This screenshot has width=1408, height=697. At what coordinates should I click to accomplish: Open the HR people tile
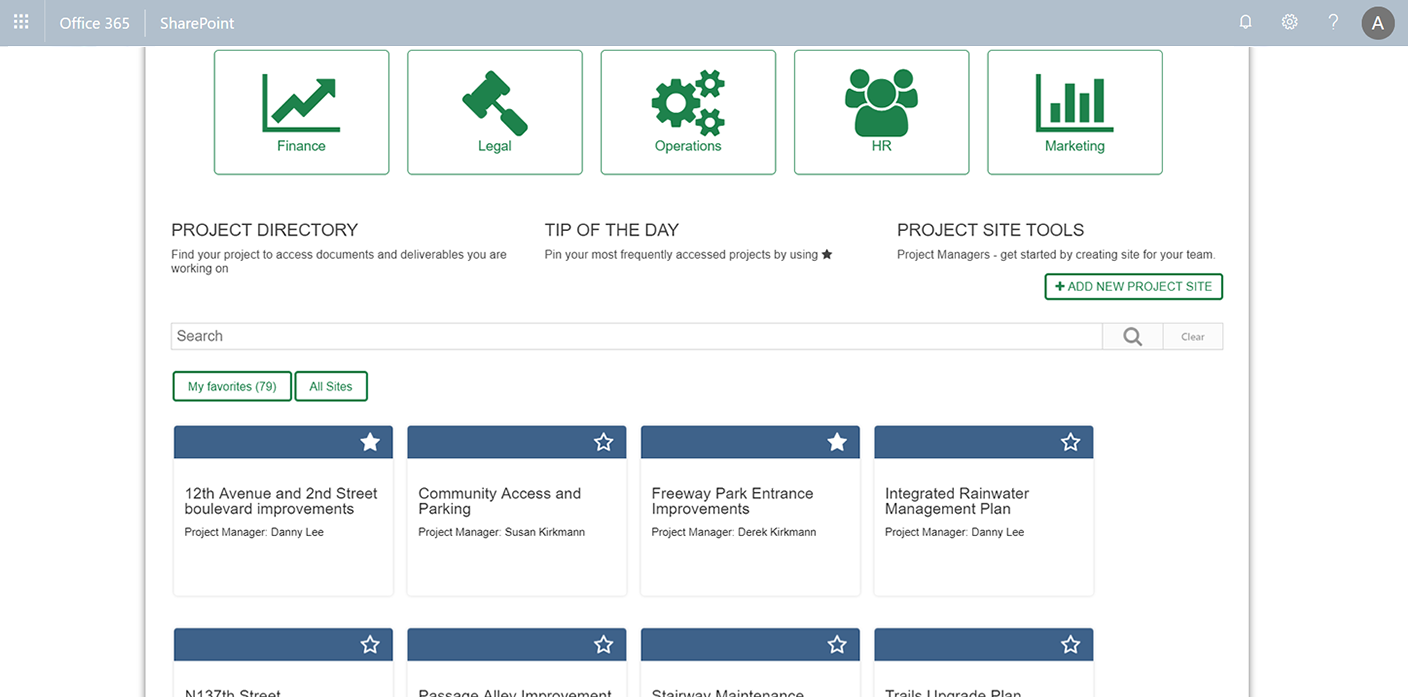[x=881, y=112]
